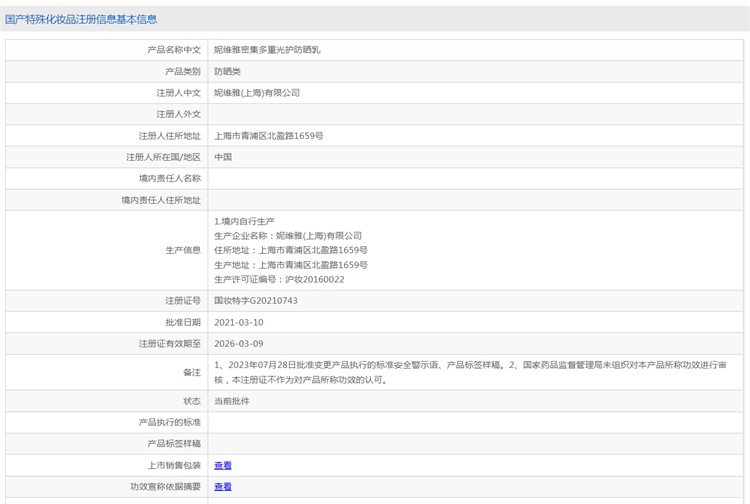Select registration number 国妆特字G20210743
This screenshot has height=504, width=750.
tap(256, 300)
